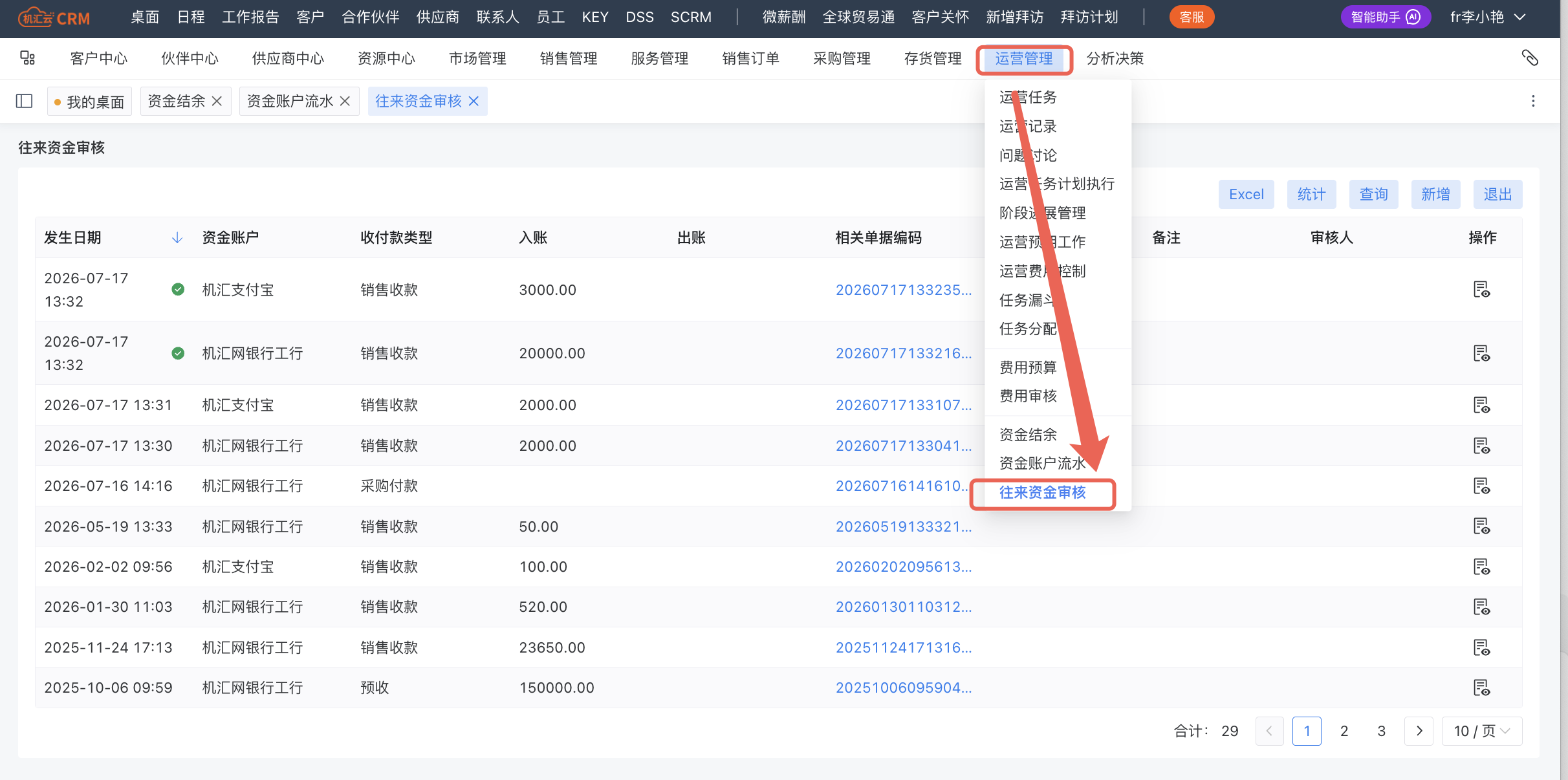Select 任务分配 menu entry

click(x=1028, y=329)
